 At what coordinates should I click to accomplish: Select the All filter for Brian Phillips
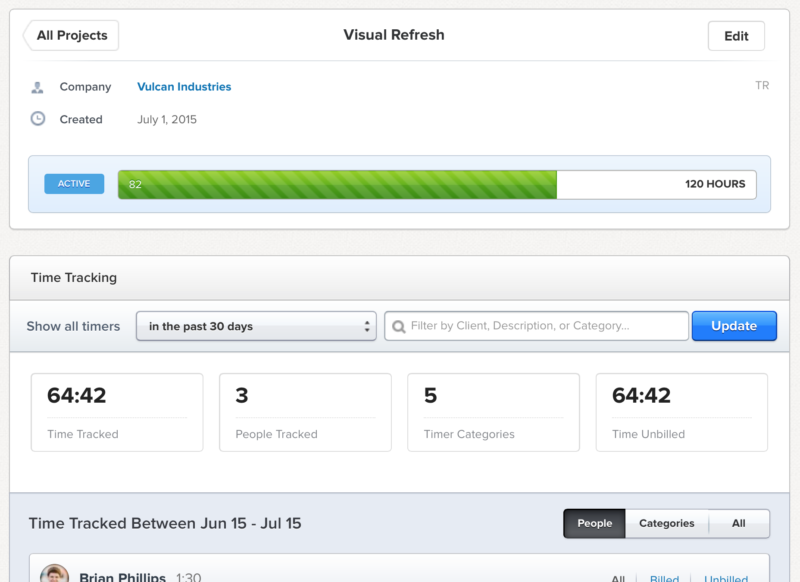pyautogui.click(x=618, y=578)
